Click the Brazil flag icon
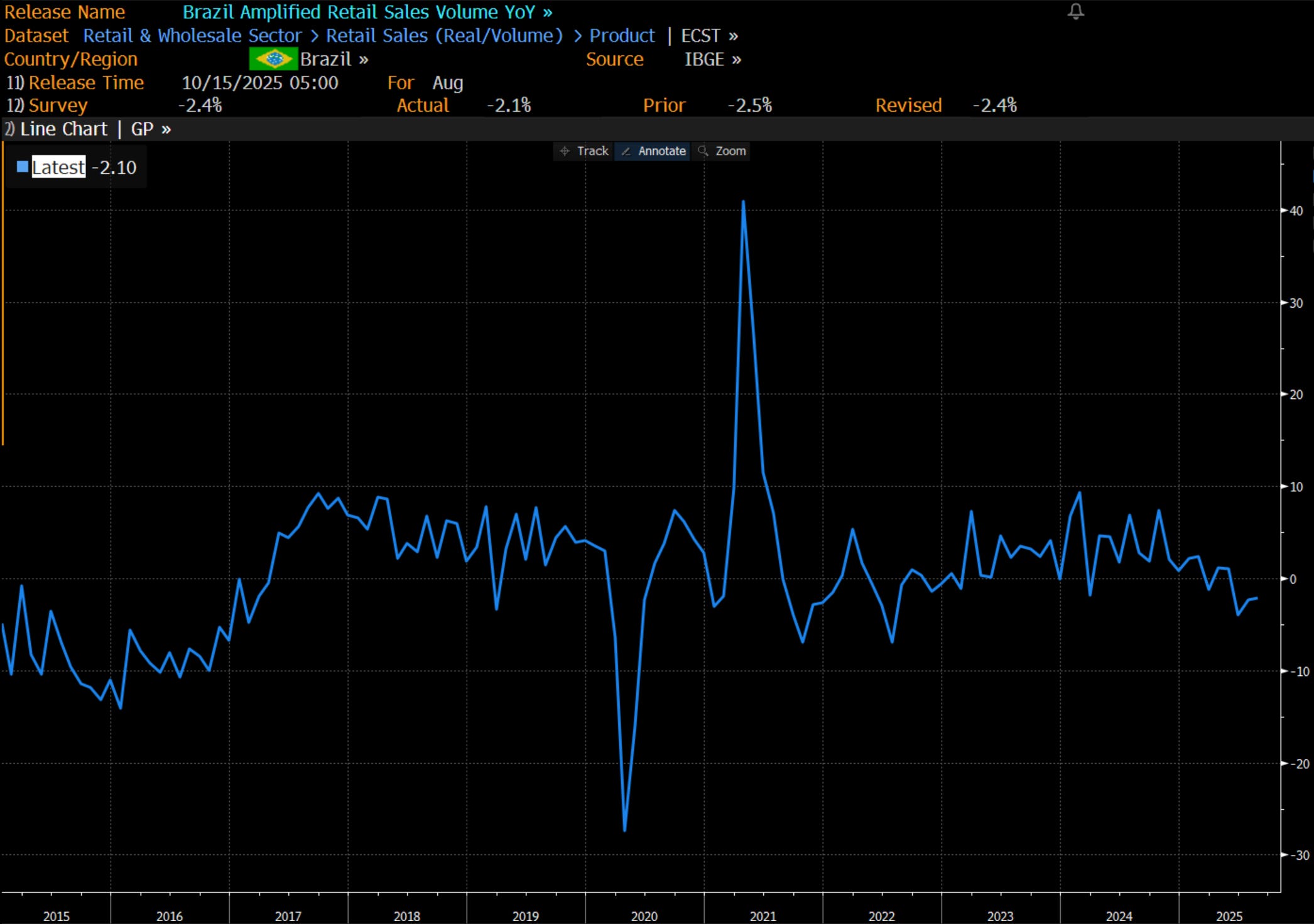 (x=273, y=60)
